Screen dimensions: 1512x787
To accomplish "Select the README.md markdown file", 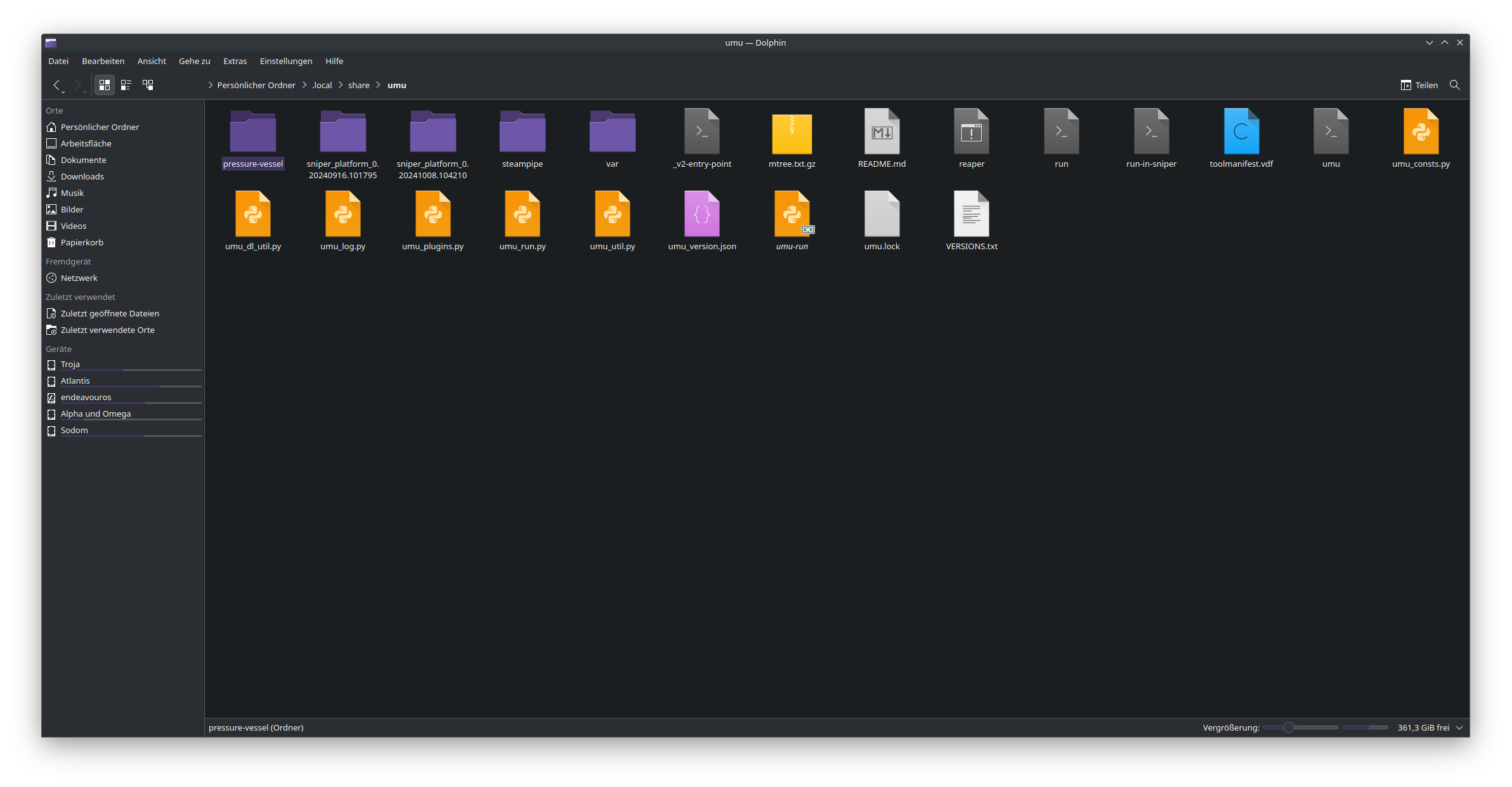I will click(882, 132).
